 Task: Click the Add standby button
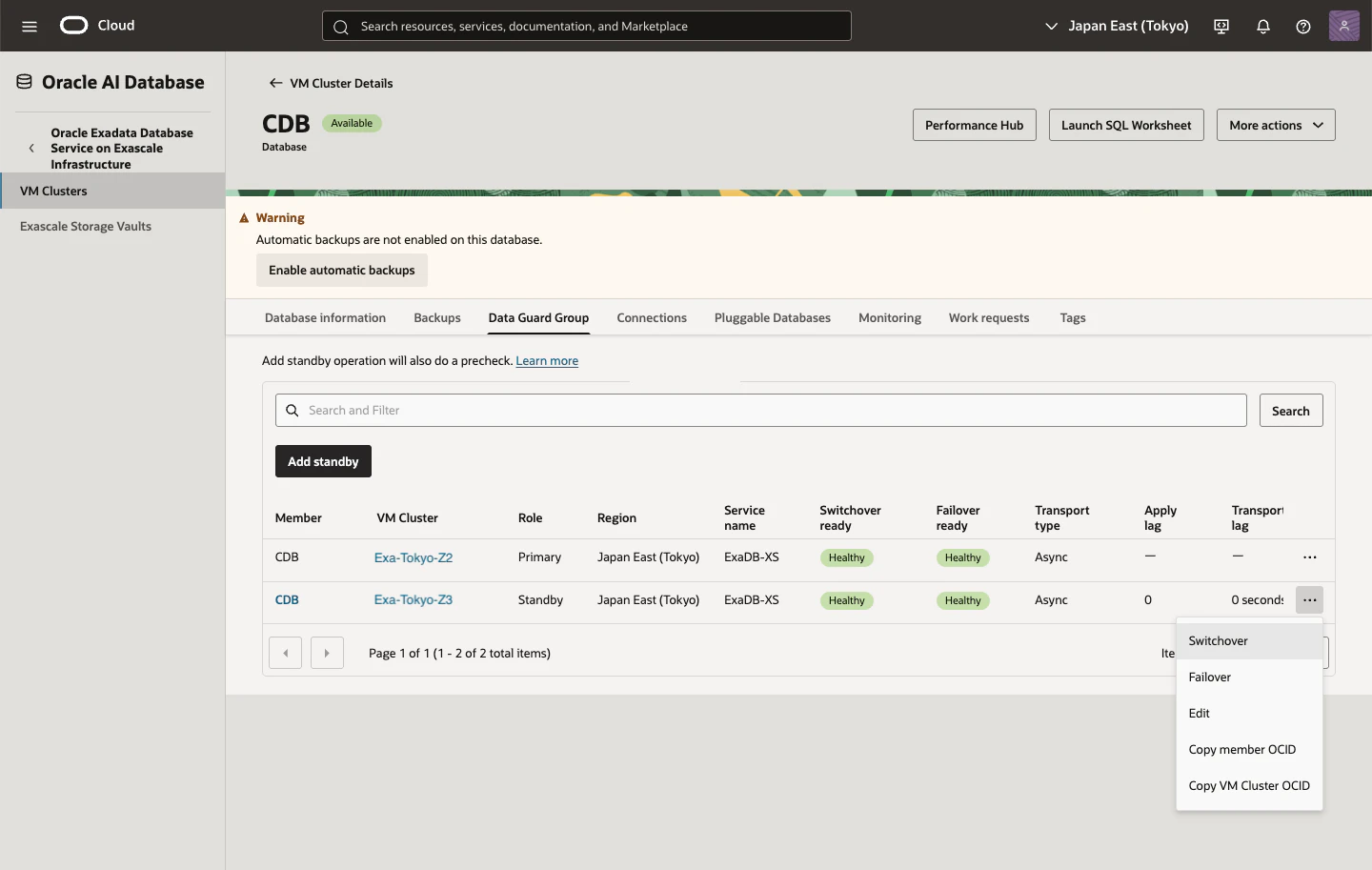coord(323,461)
